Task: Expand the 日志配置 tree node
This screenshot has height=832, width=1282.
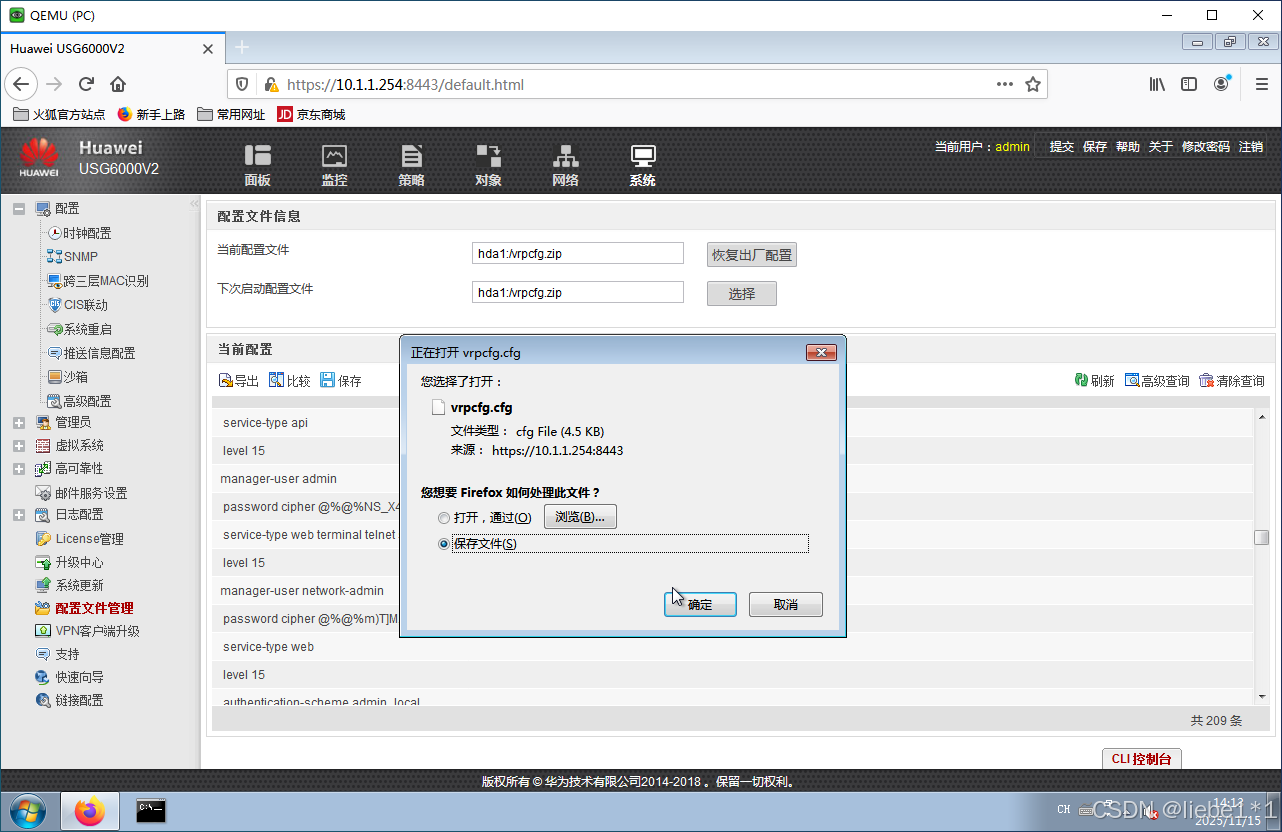Action: pyautogui.click(x=19, y=515)
